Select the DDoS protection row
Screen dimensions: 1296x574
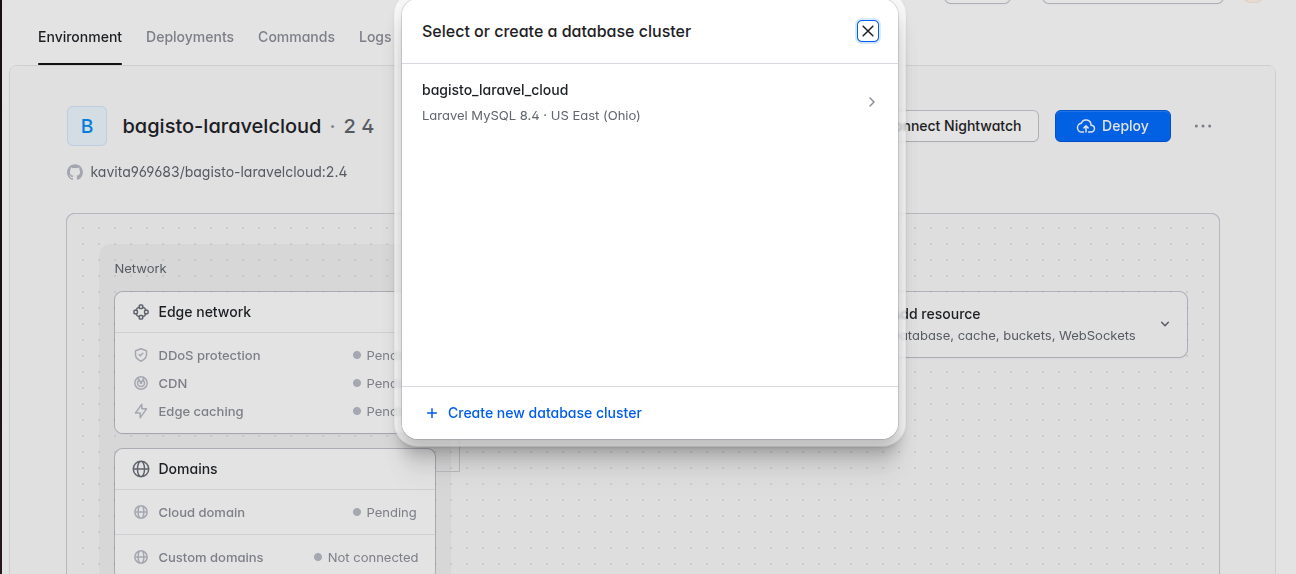click(x=265, y=355)
